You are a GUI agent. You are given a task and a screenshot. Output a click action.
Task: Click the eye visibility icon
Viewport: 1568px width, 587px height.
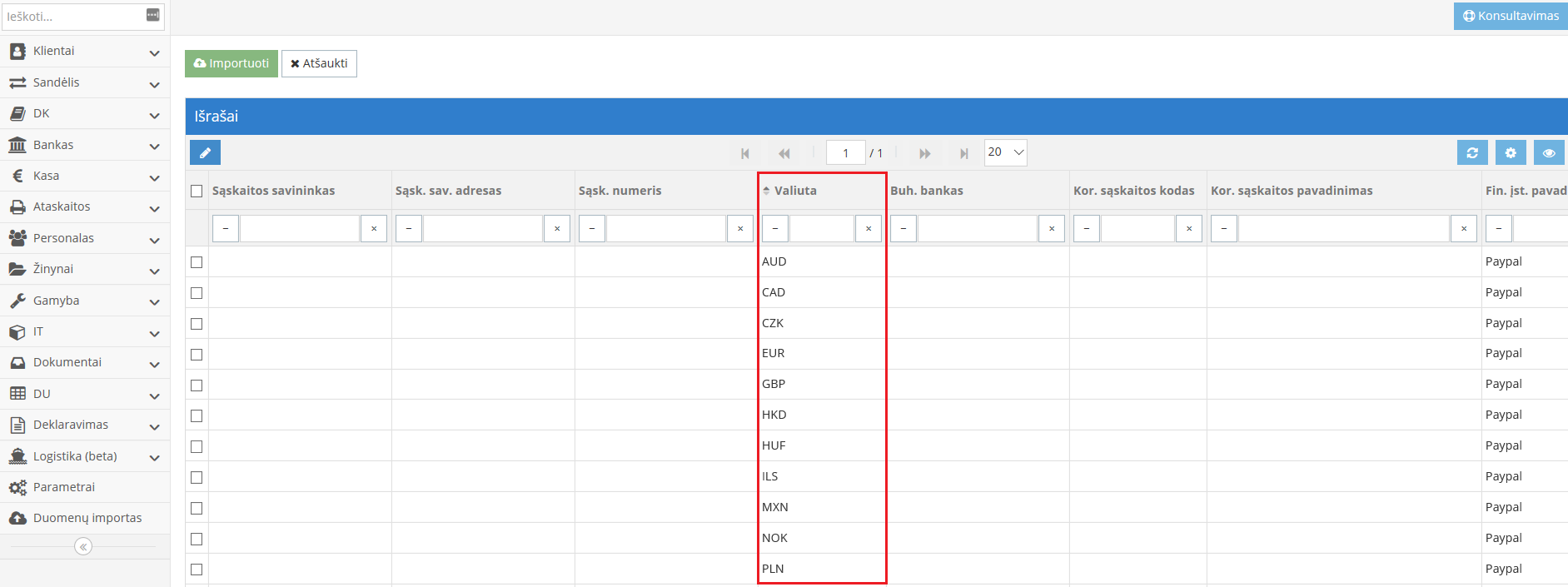[1548, 152]
